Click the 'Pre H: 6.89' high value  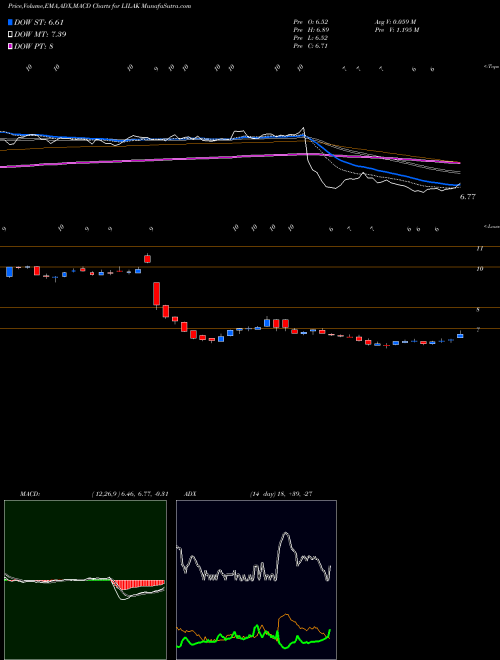[x=311, y=30]
